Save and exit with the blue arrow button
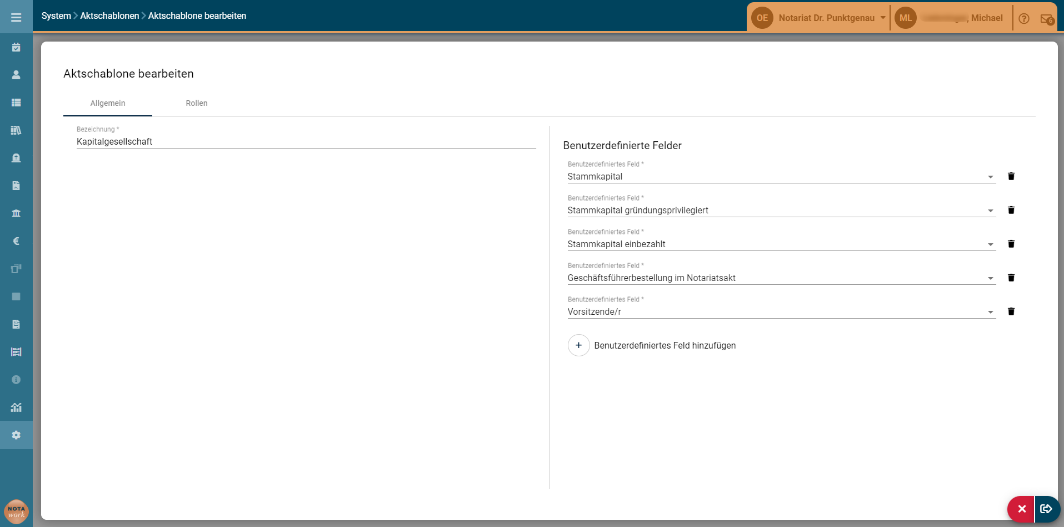1064x527 pixels. tap(1046, 509)
